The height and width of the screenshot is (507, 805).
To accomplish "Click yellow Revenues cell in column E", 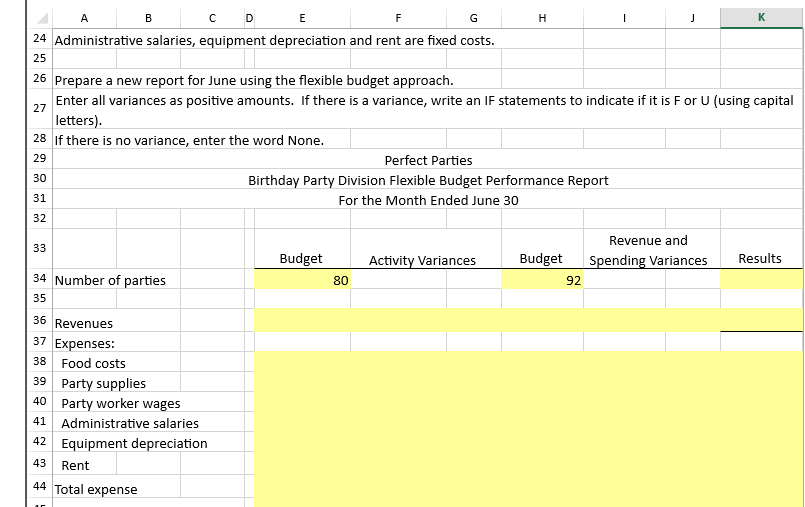I will pos(302,320).
